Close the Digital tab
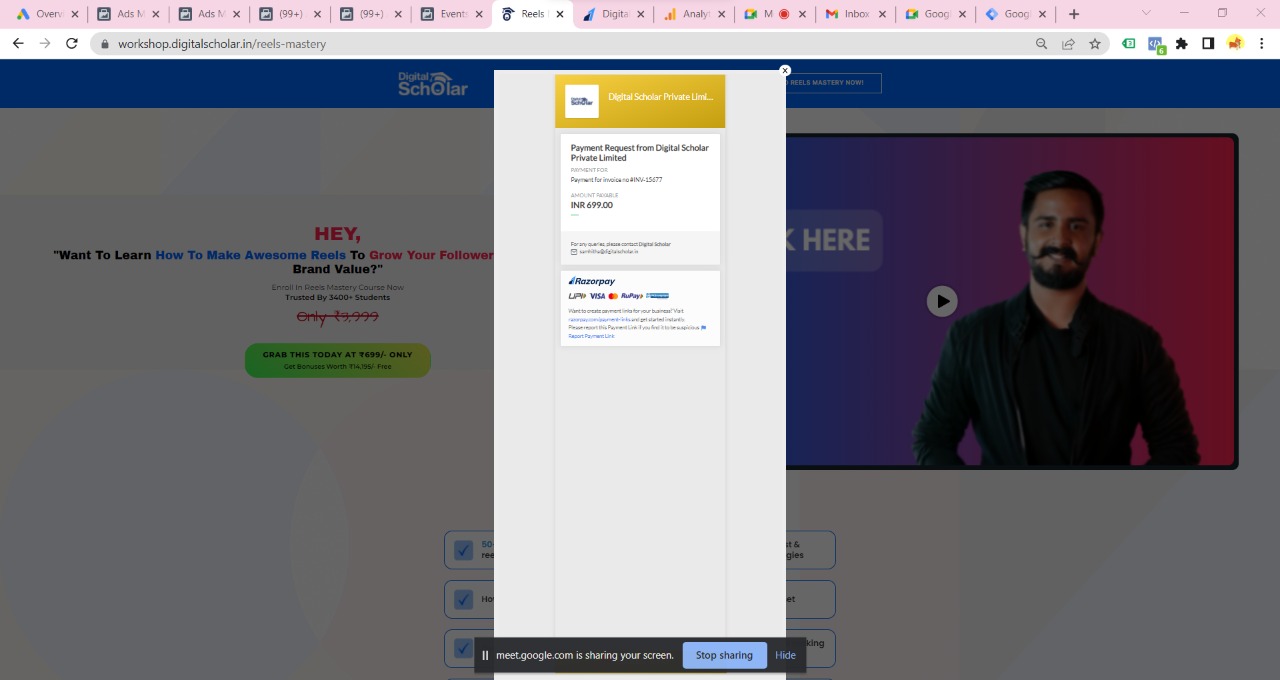 point(641,14)
